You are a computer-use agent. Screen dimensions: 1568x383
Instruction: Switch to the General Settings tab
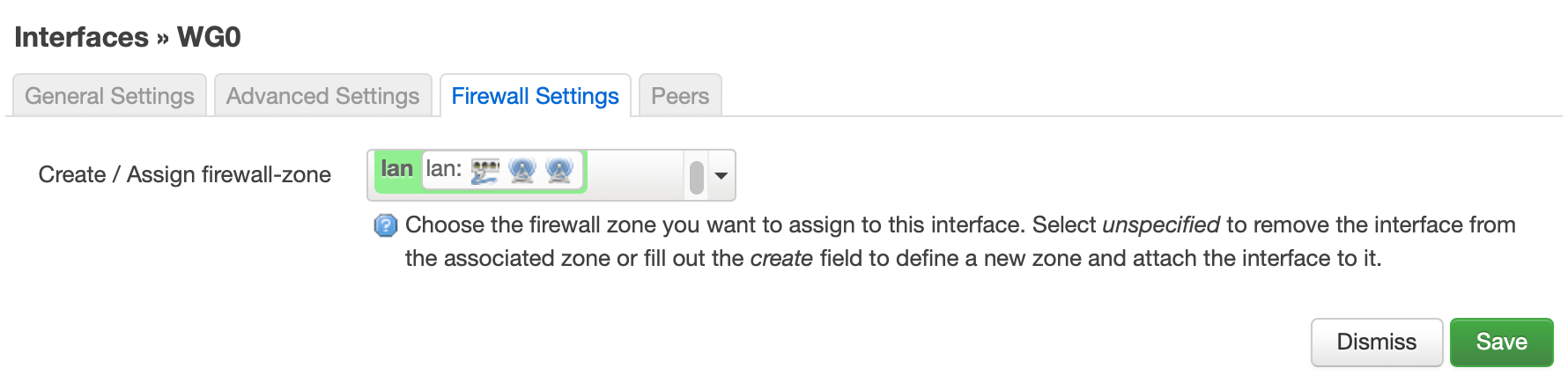[x=109, y=95]
